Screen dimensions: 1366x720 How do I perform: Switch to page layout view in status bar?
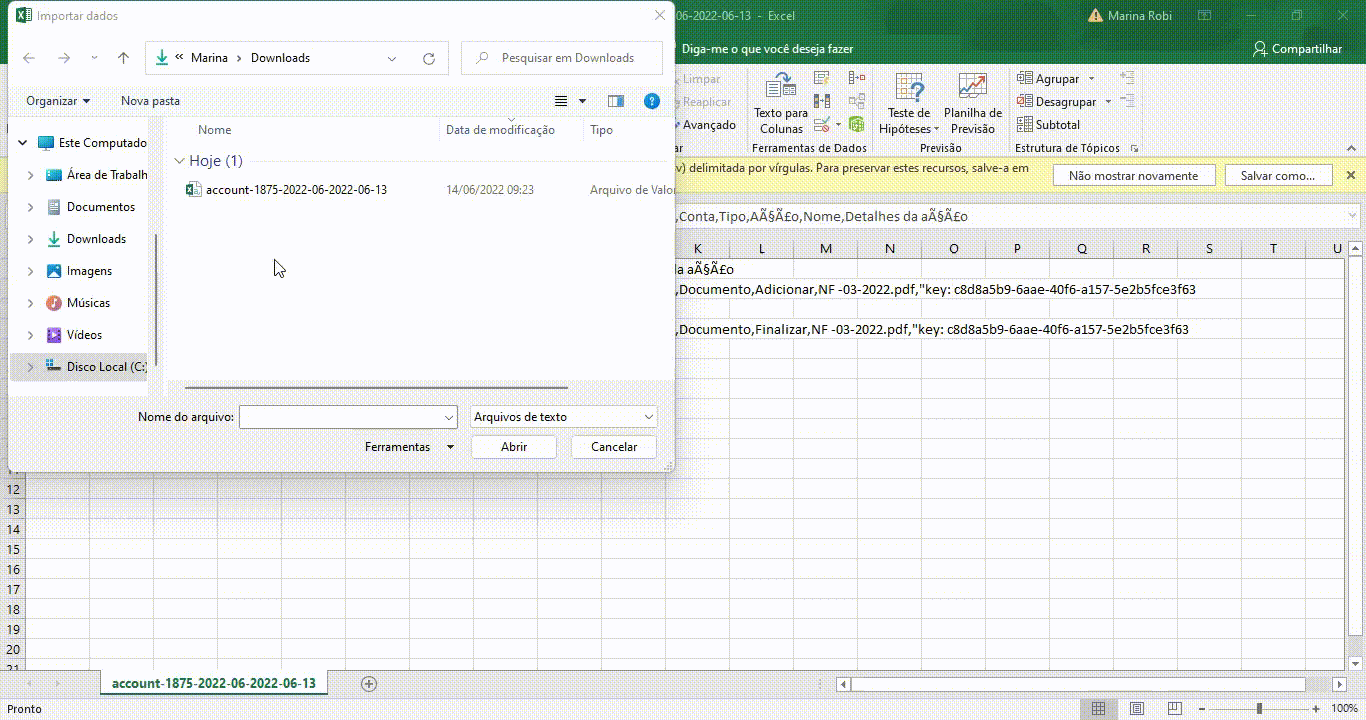(x=1136, y=709)
